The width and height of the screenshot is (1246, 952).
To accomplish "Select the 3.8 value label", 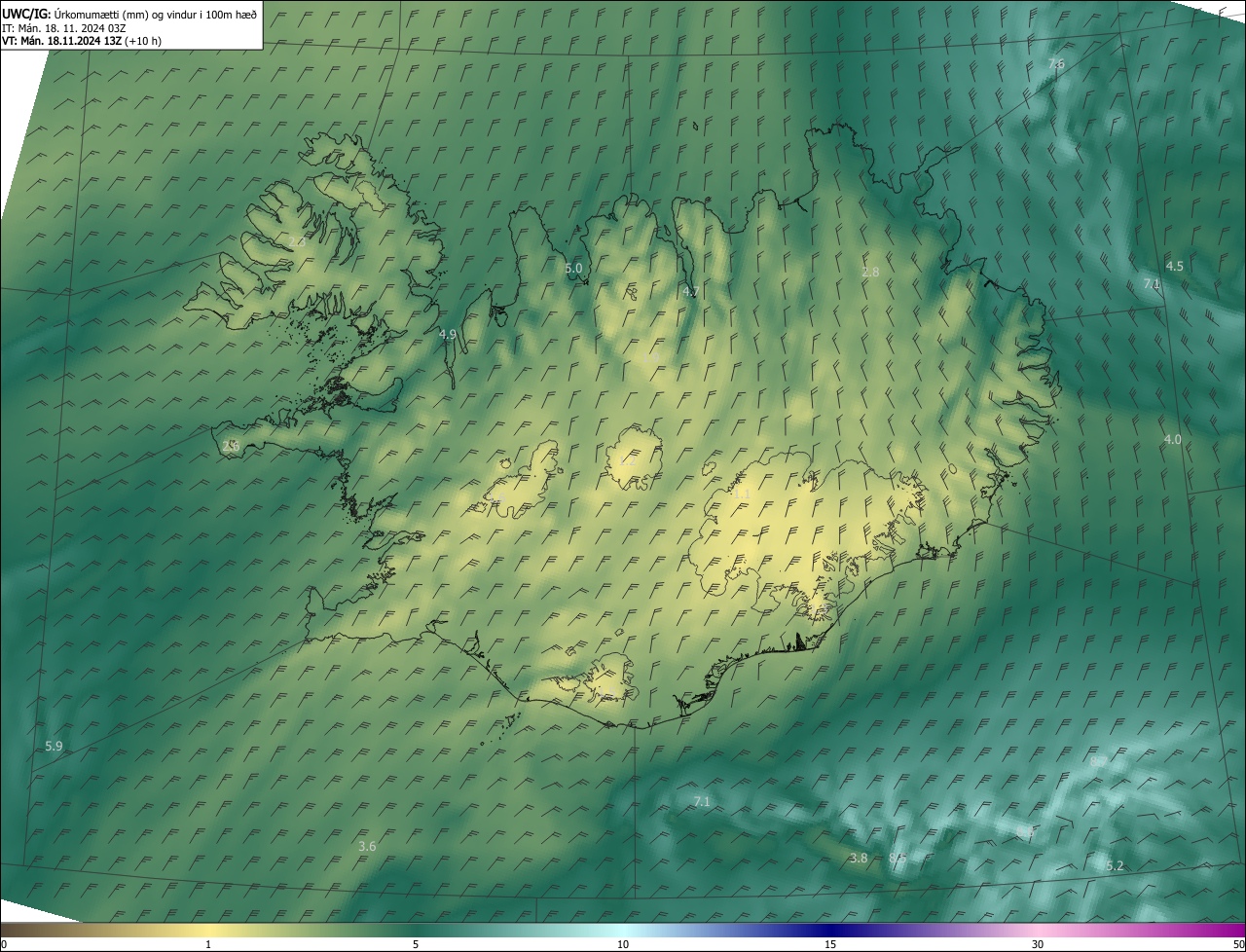I will coord(858,858).
